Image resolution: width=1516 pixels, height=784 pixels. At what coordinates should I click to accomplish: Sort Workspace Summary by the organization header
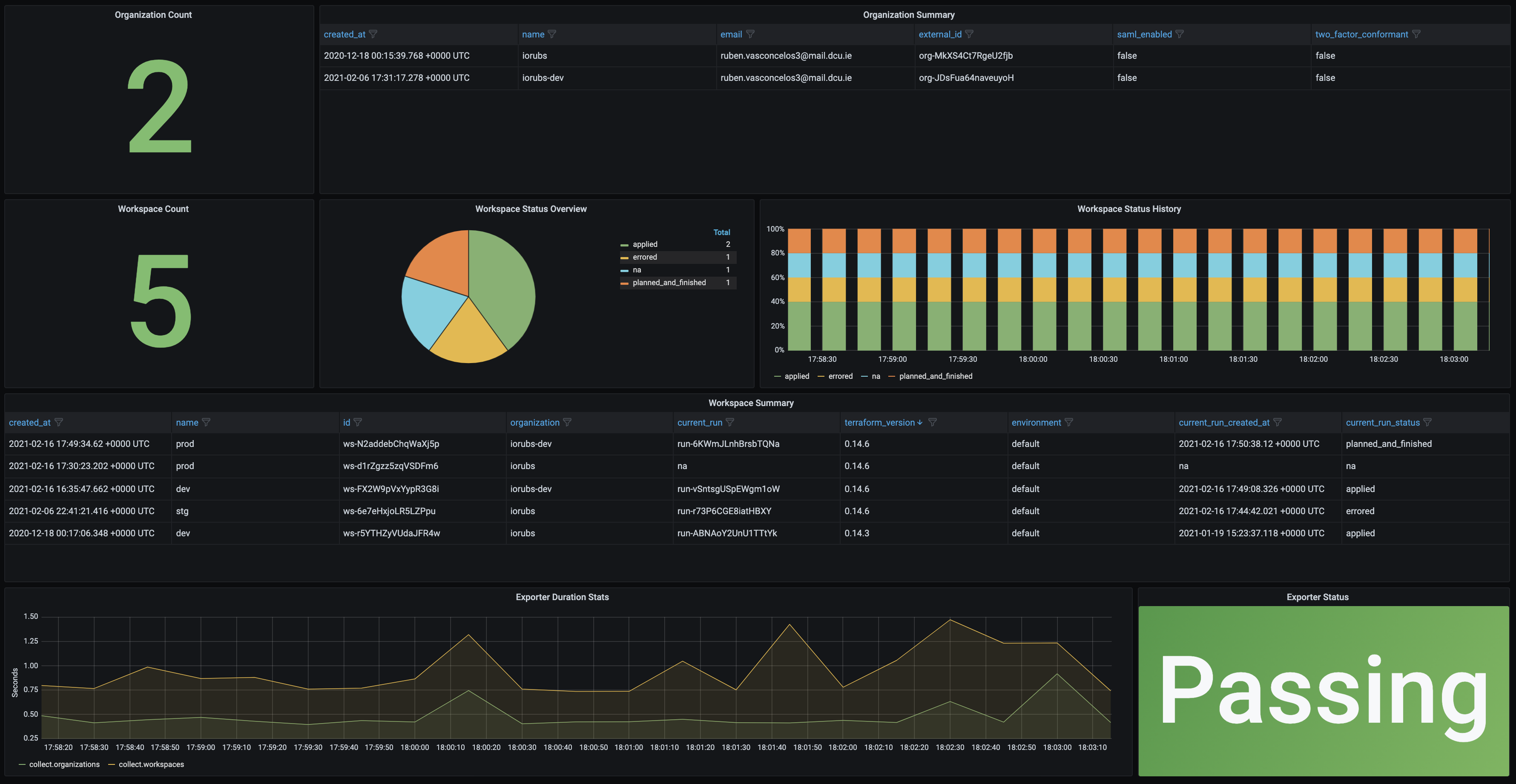click(534, 422)
